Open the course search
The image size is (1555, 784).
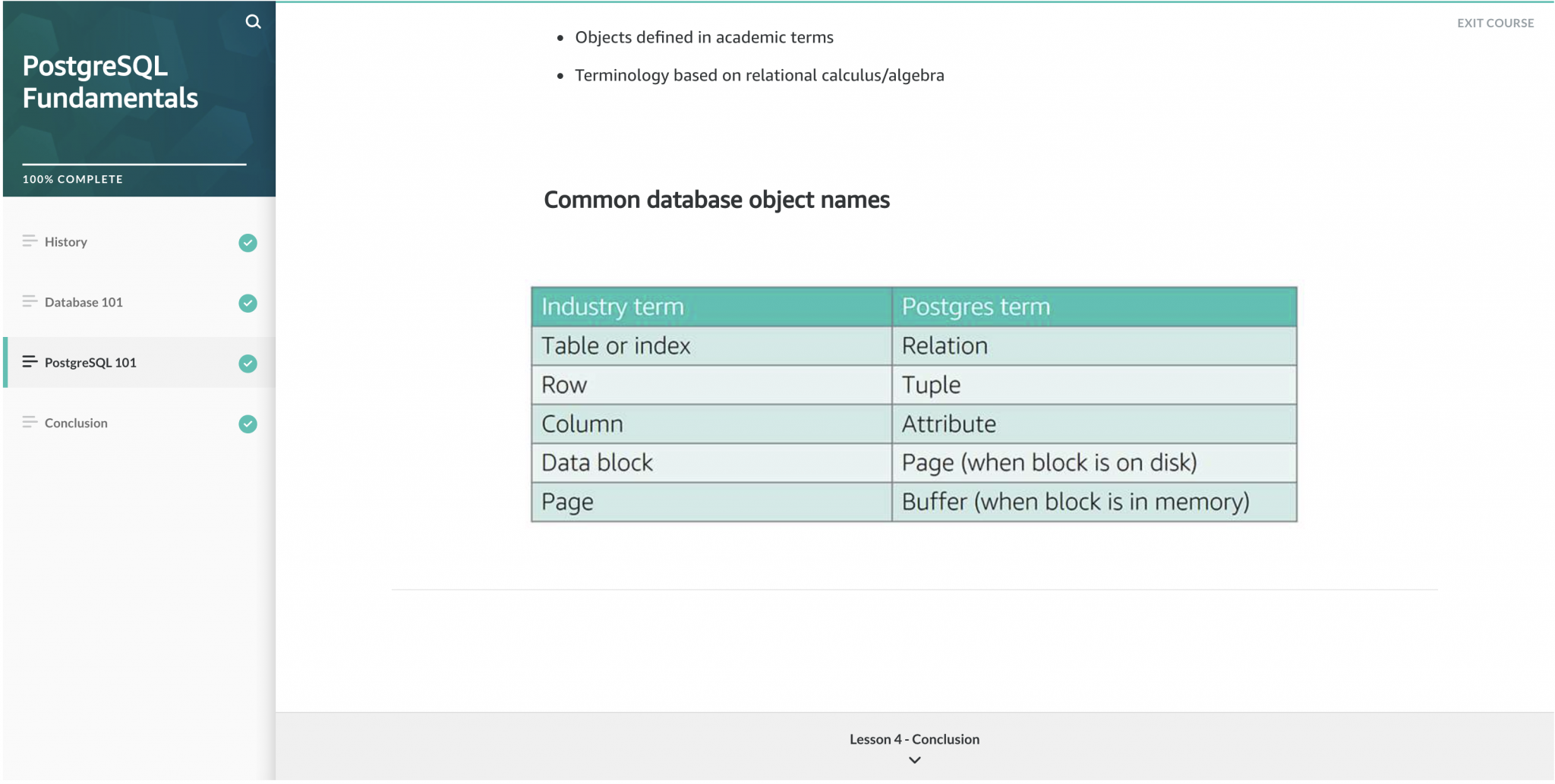[253, 21]
